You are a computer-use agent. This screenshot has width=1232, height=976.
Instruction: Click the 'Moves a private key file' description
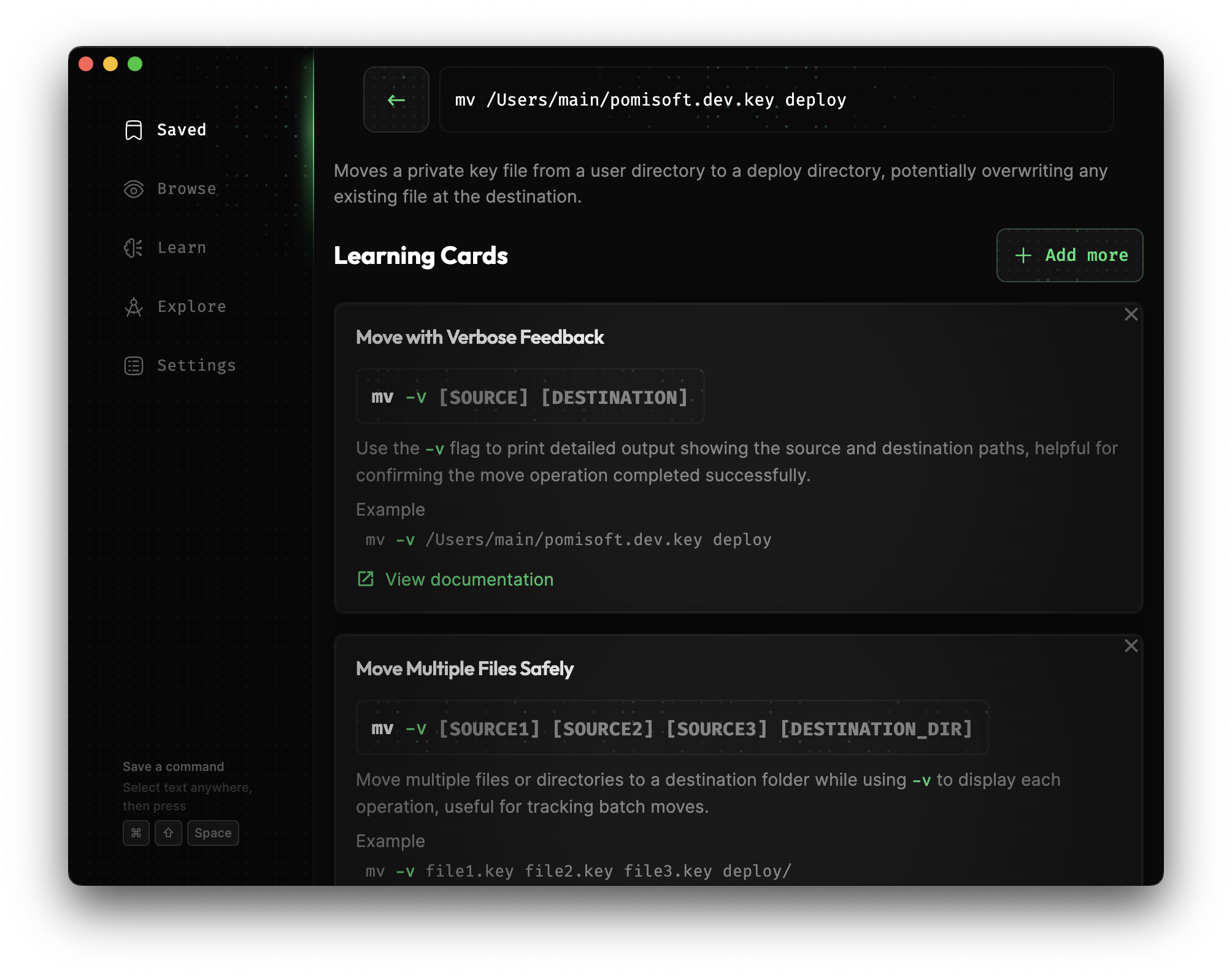(720, 184)
